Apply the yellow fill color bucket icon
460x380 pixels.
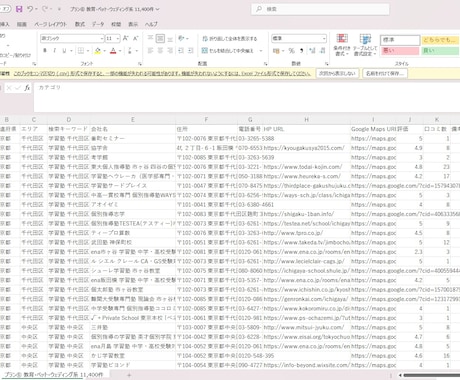coord(98,51)
